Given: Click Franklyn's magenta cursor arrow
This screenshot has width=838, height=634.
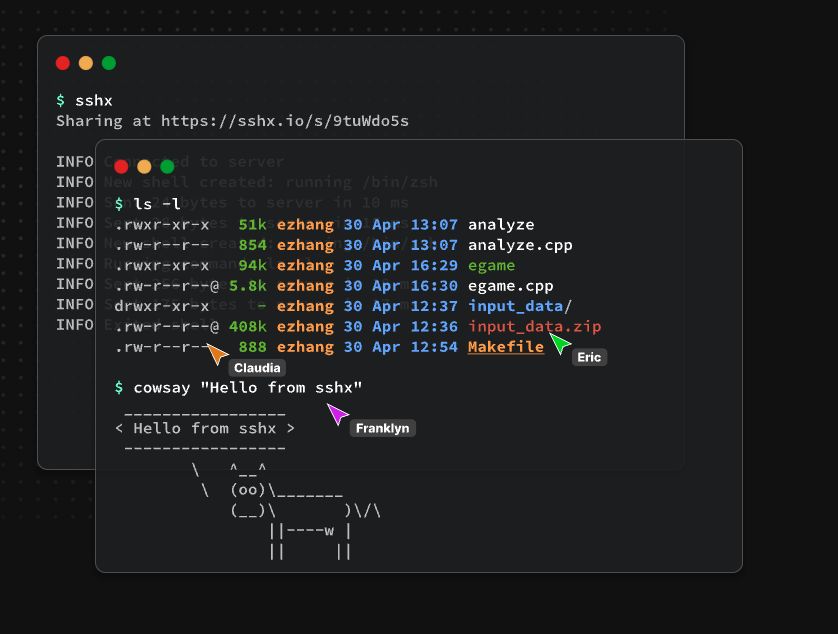Looking at the screenshot, I should click(x=337, y=414).
